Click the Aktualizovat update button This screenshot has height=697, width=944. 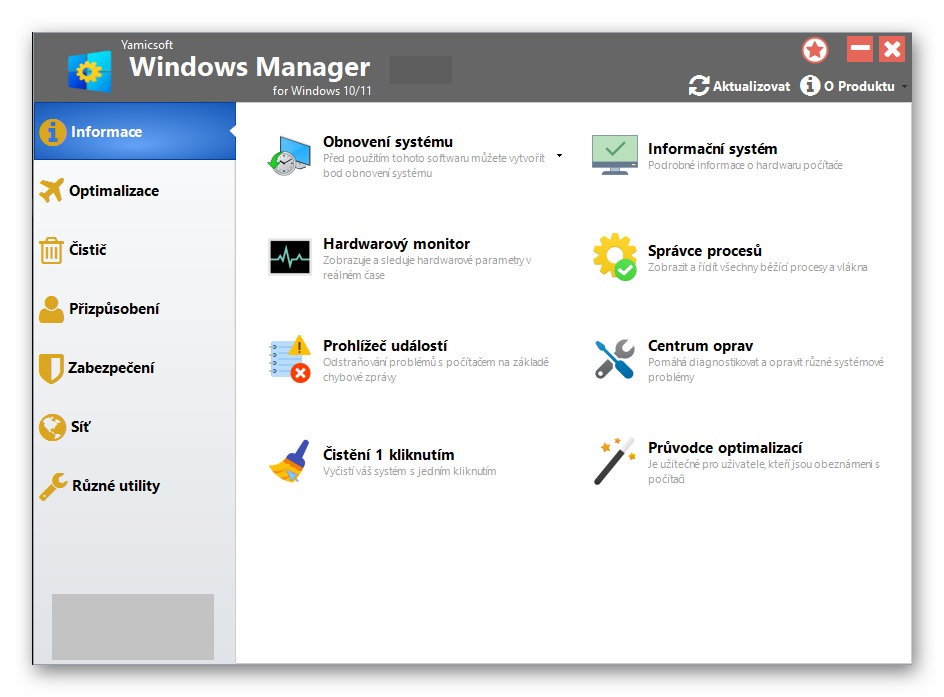[739, 86]
